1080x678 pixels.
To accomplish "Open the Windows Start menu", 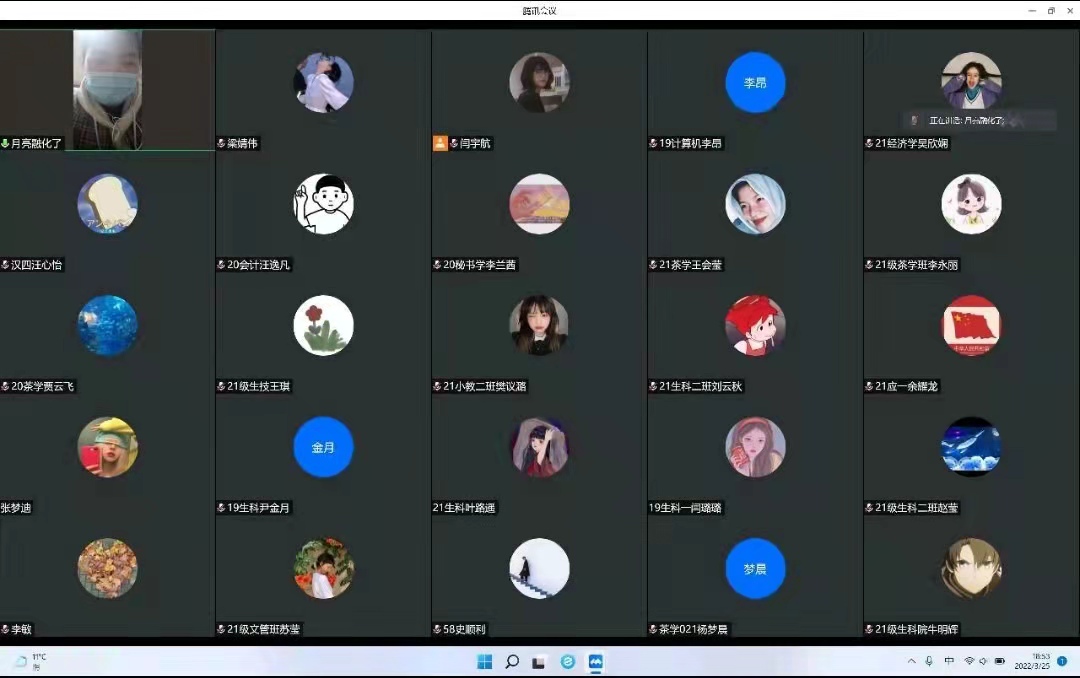I will click(x=485, y=661).
